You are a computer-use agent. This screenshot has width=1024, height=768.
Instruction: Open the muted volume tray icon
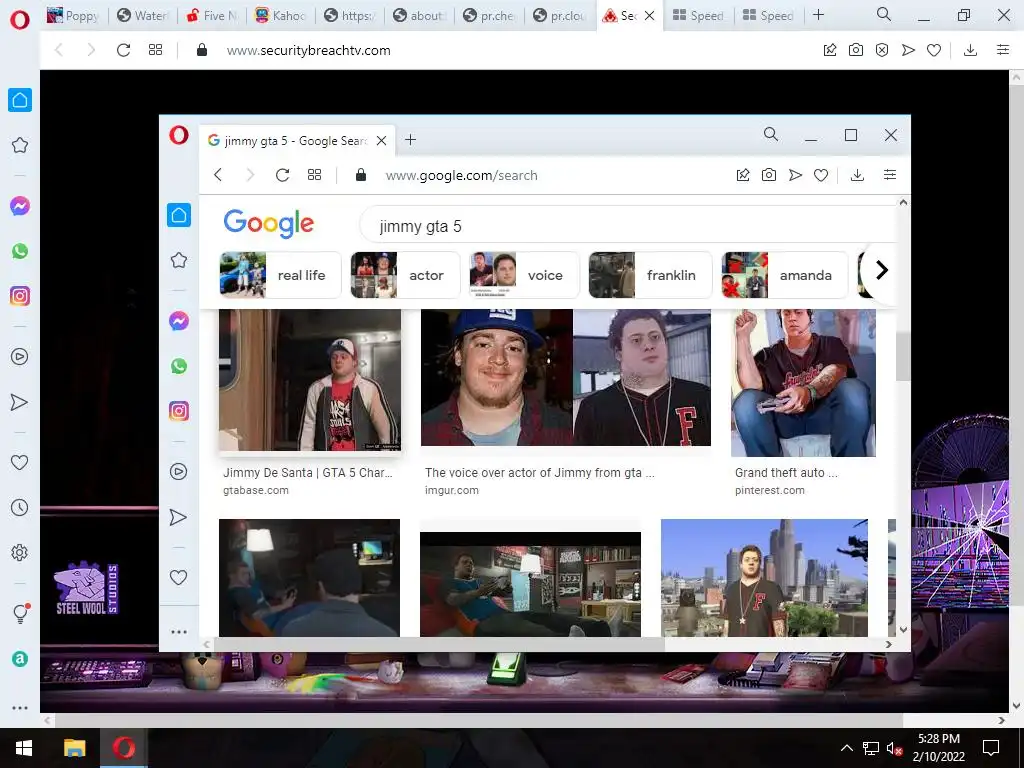click(895, 748)
